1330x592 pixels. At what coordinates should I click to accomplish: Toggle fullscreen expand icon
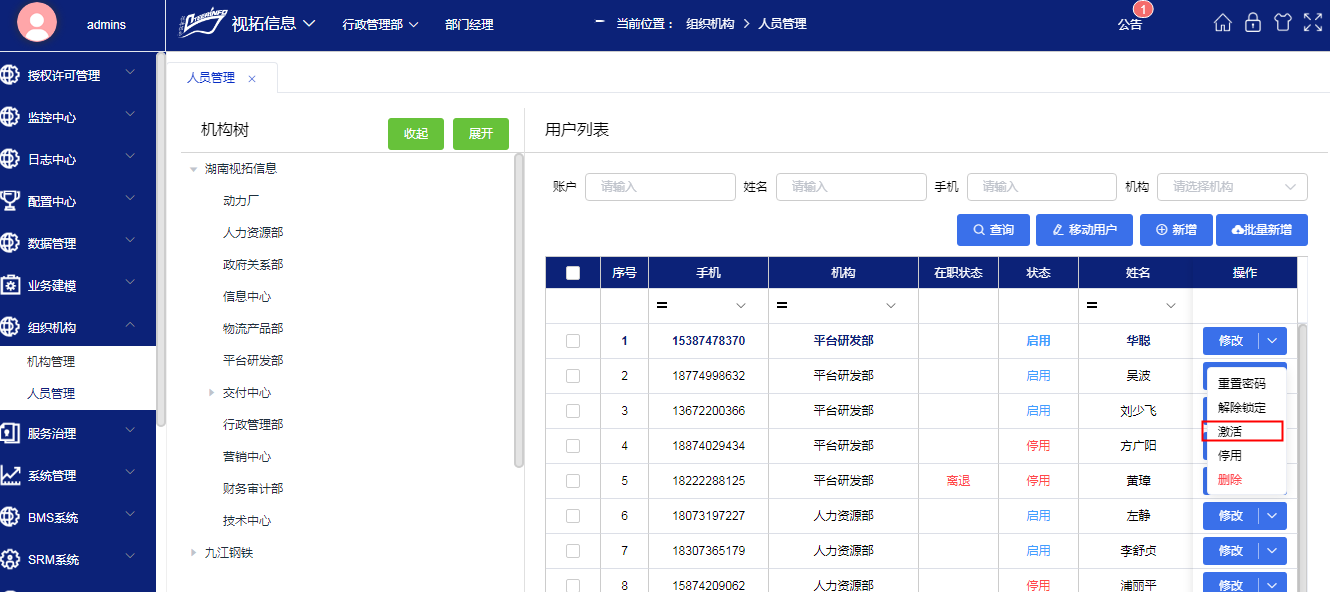tap(1313, 23)
